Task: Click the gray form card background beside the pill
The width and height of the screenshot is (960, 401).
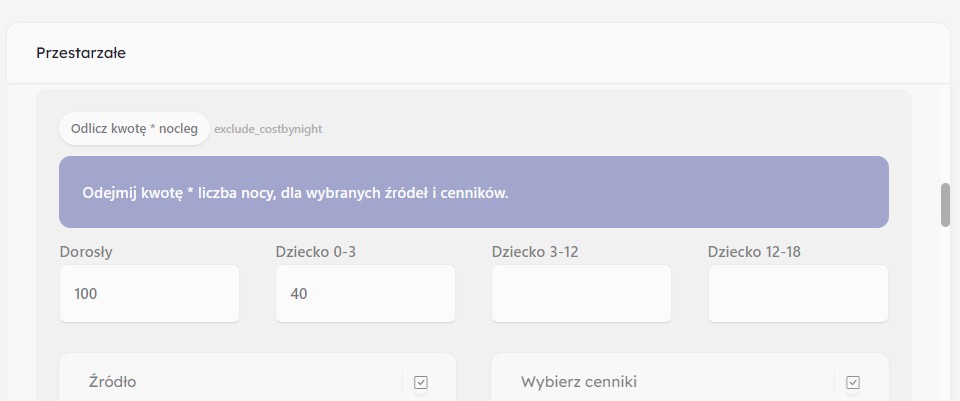Action: tap(600, 128)
